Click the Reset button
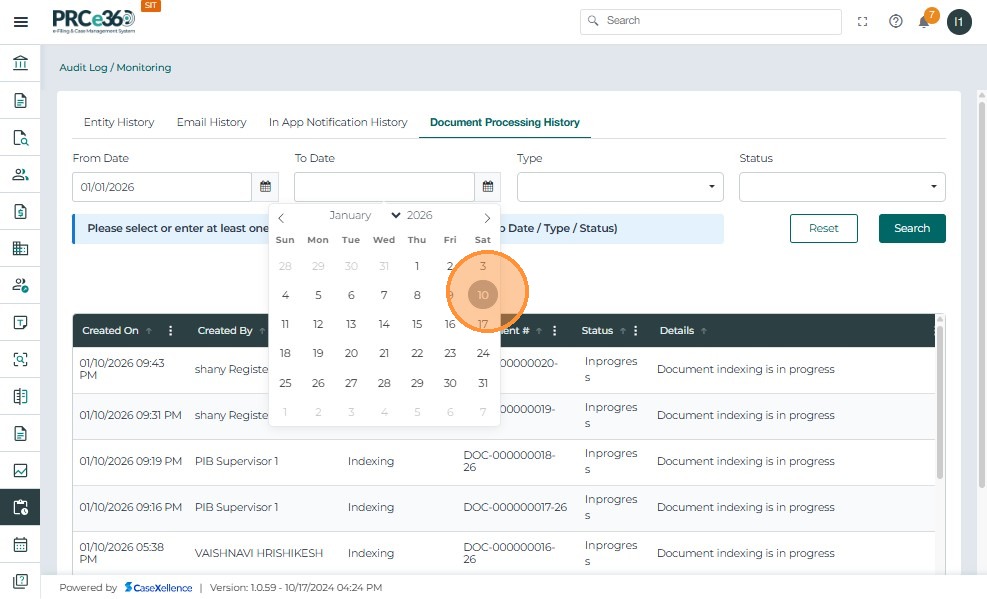 [x=823, y=228]
